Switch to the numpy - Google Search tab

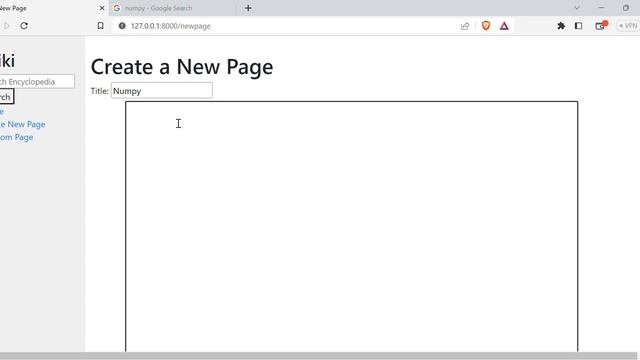172,8
